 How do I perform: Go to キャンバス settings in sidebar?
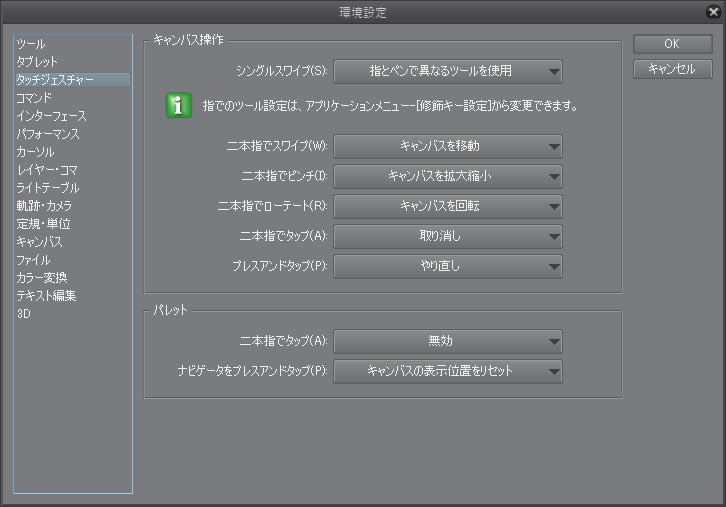[x=39, y=242]
